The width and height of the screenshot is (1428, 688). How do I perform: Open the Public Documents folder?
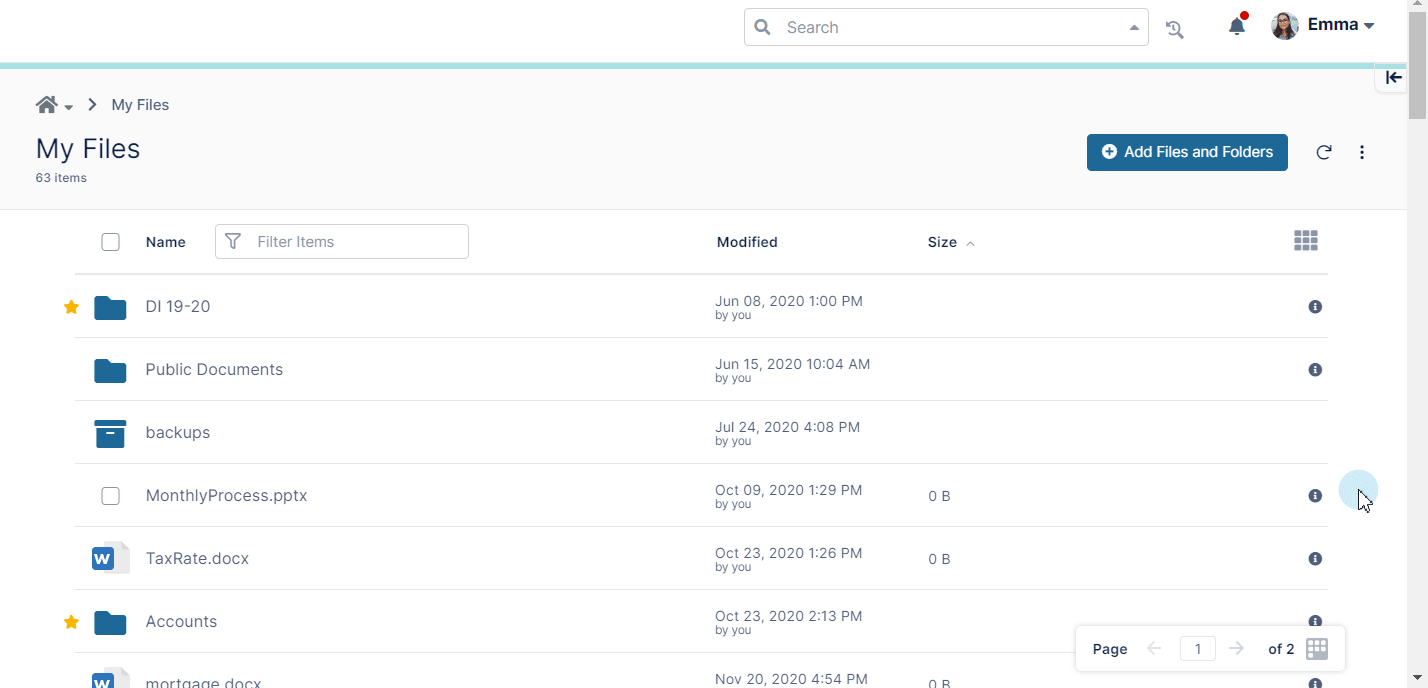[x=214, y=370]
